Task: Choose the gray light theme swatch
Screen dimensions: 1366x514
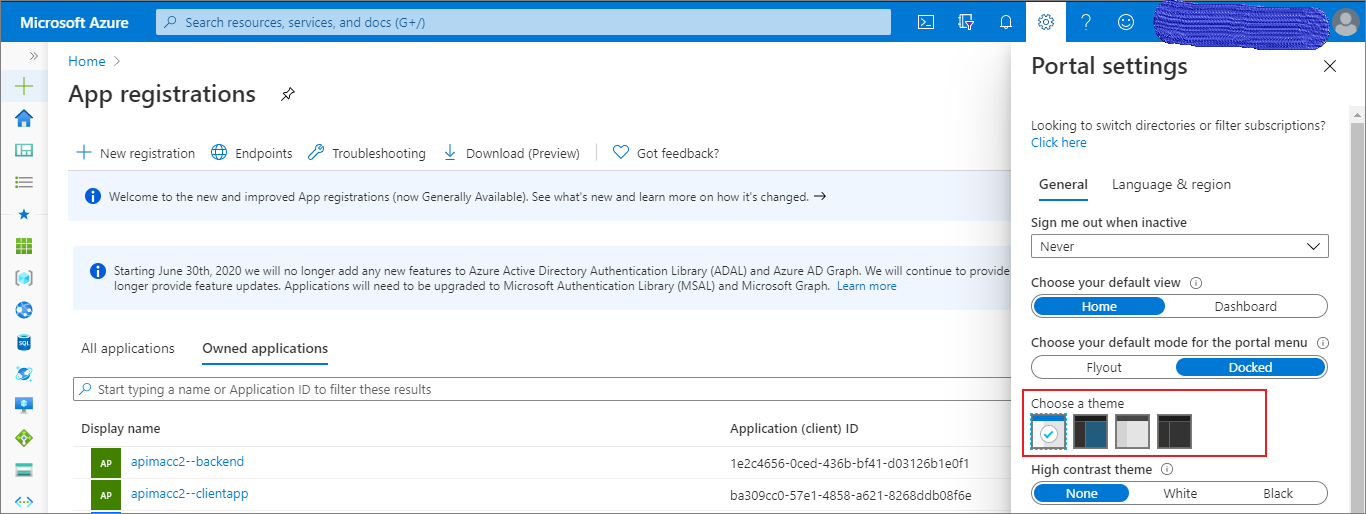Action: 1133,432
